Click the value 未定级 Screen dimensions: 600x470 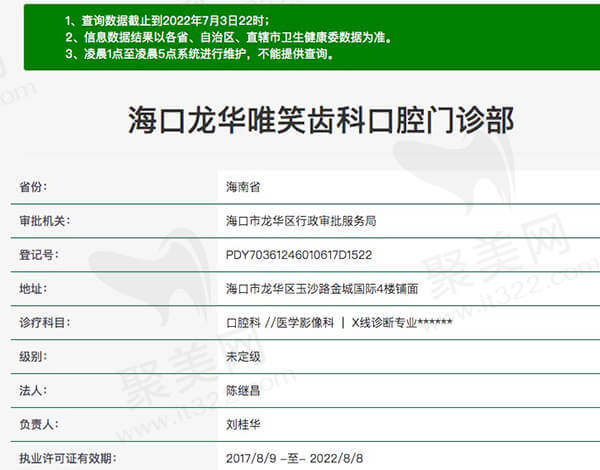click(x=243, y=357)
